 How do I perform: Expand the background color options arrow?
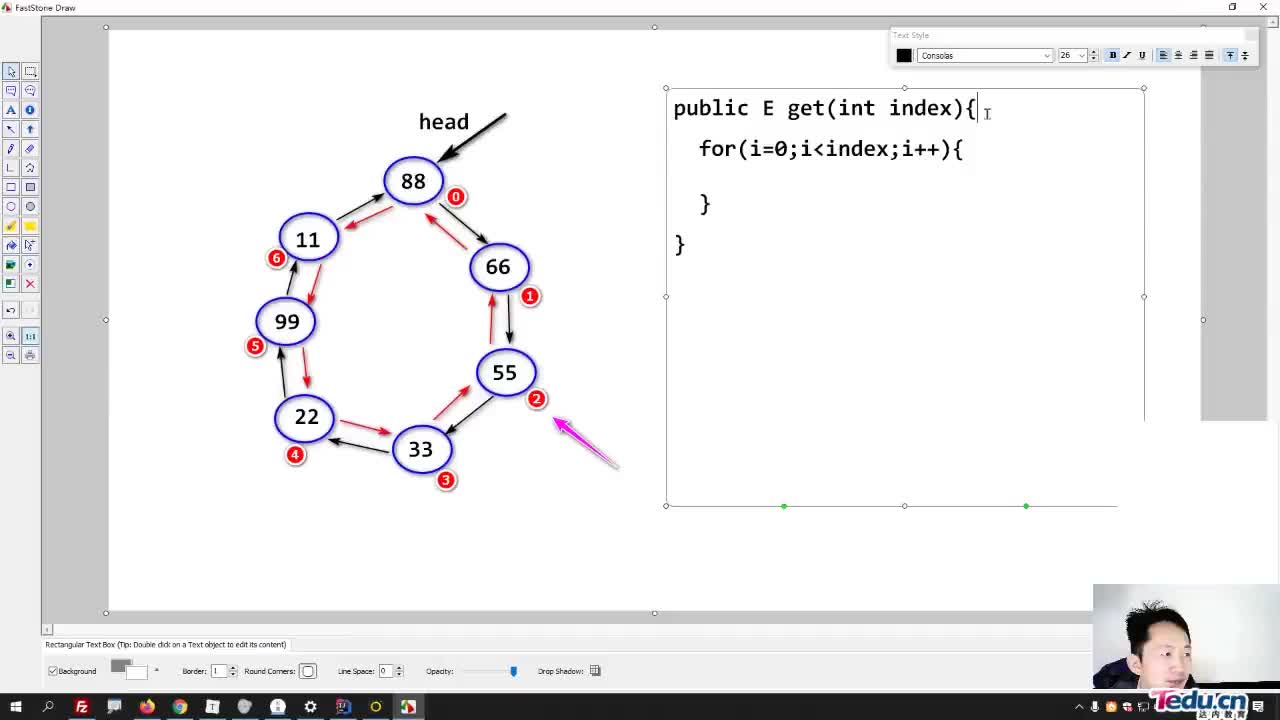click(x=156, y=669)
